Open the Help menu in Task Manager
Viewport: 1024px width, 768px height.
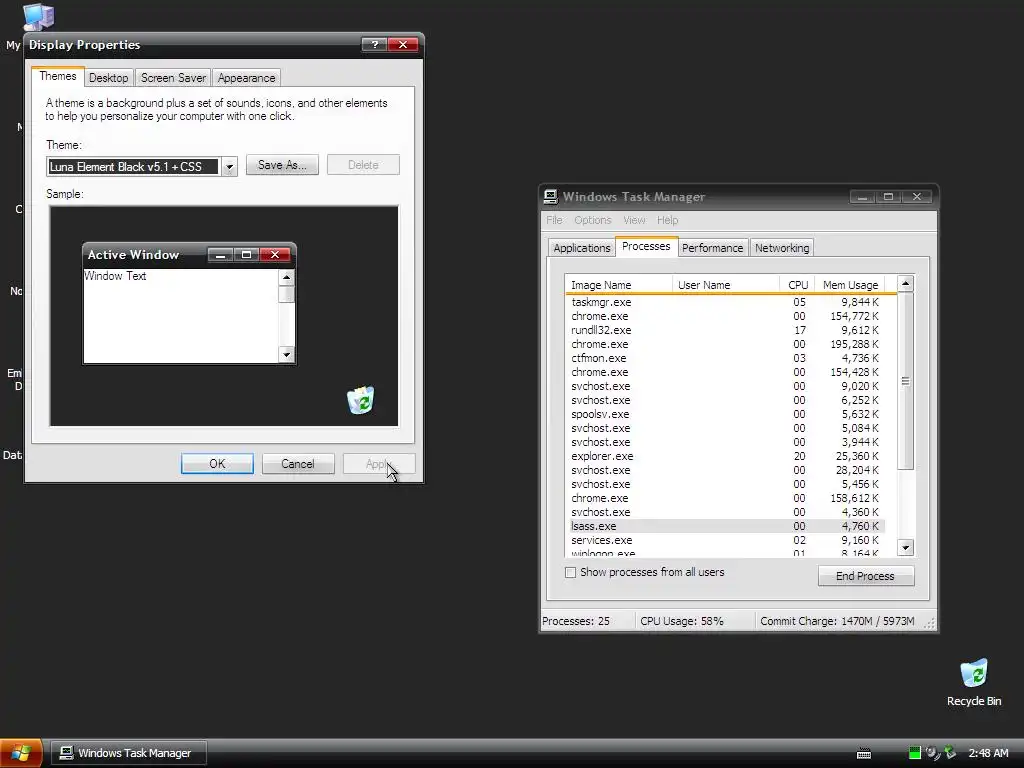[x=667, y=220]
